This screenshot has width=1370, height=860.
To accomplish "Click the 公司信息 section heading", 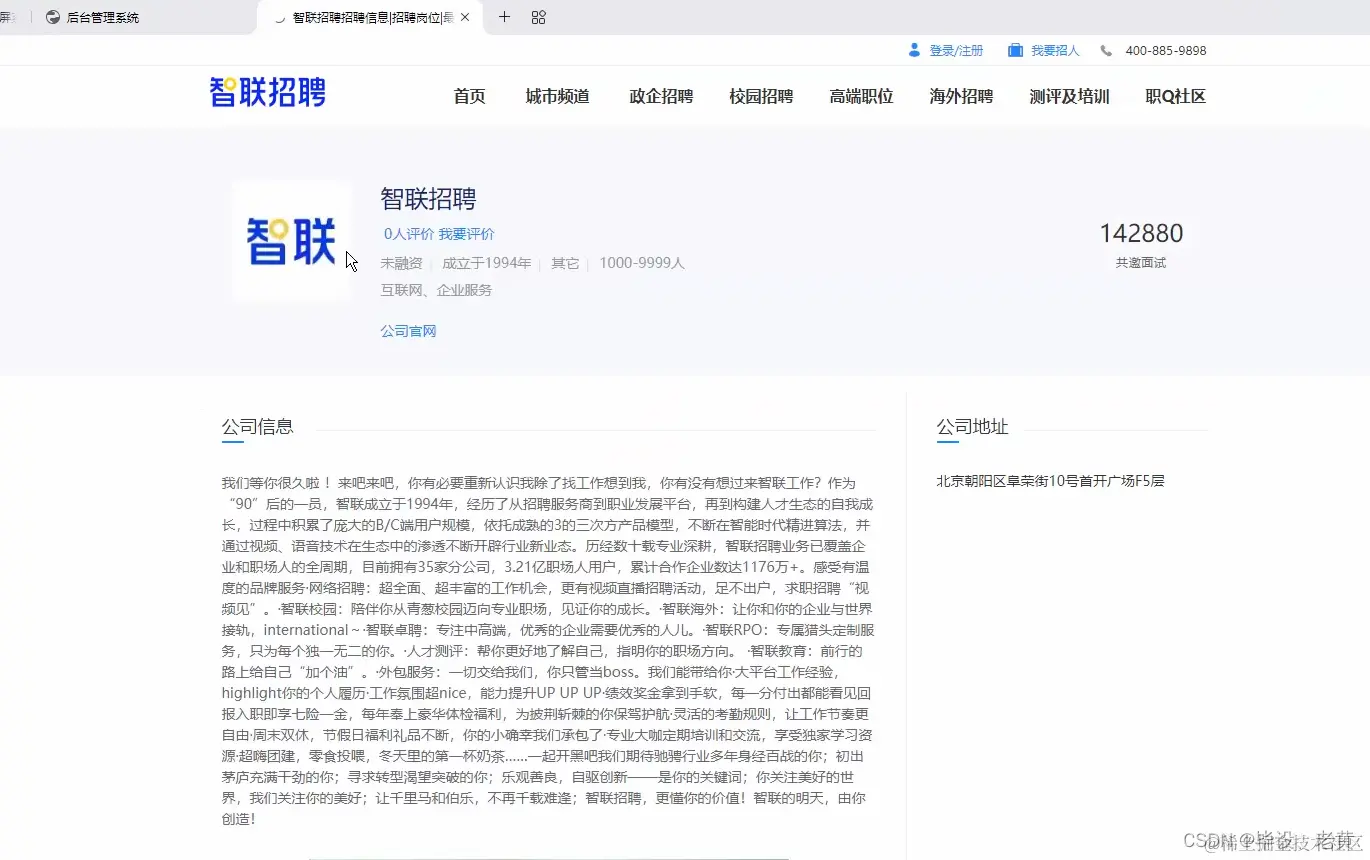I will pyautogui.click(x=257, y=427).
